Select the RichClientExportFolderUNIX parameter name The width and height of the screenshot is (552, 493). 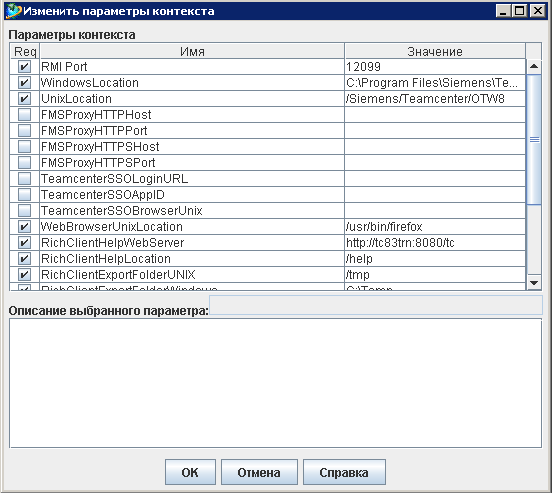[192, 274]
